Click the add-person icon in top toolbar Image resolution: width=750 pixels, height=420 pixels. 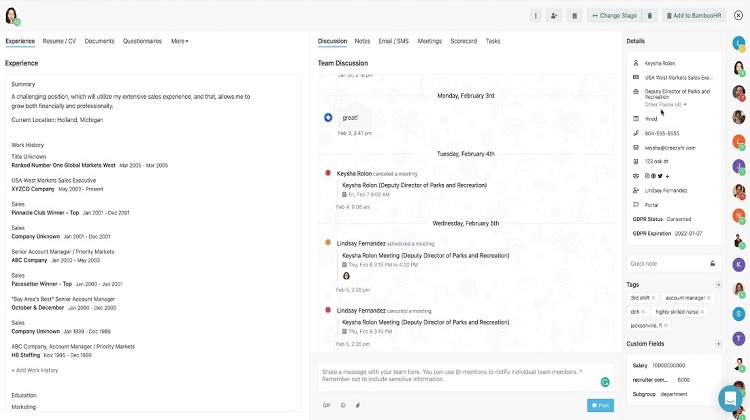pyautogui.click(x=554, y=16)
